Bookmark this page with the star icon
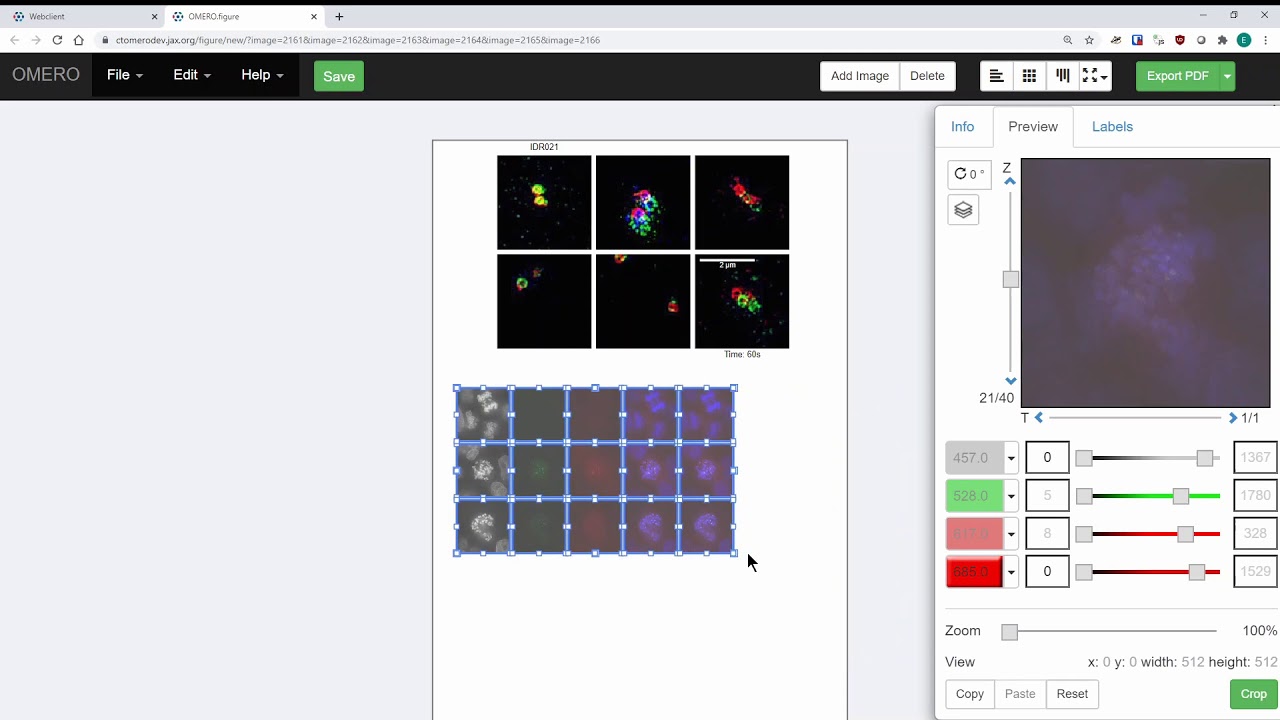Image resolution: width=1280 pixels, height=720 pixels. click(1089, 40)
